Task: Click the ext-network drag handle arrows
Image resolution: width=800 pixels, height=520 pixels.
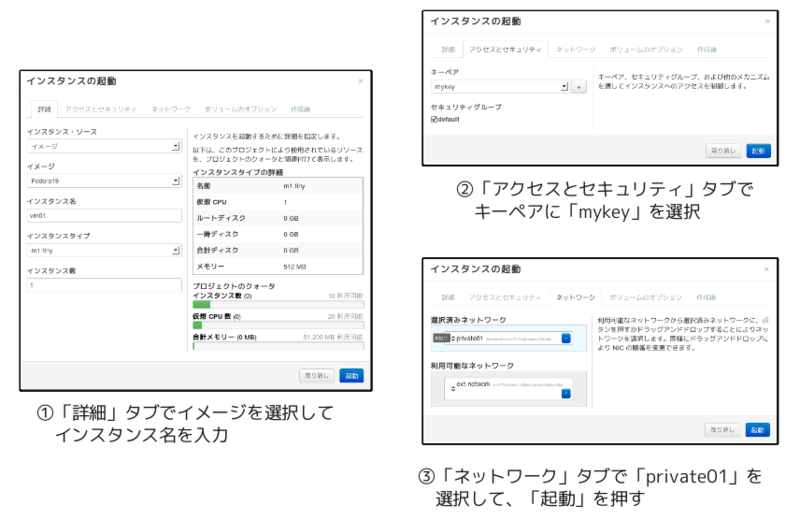Action: tap(453, 389)
